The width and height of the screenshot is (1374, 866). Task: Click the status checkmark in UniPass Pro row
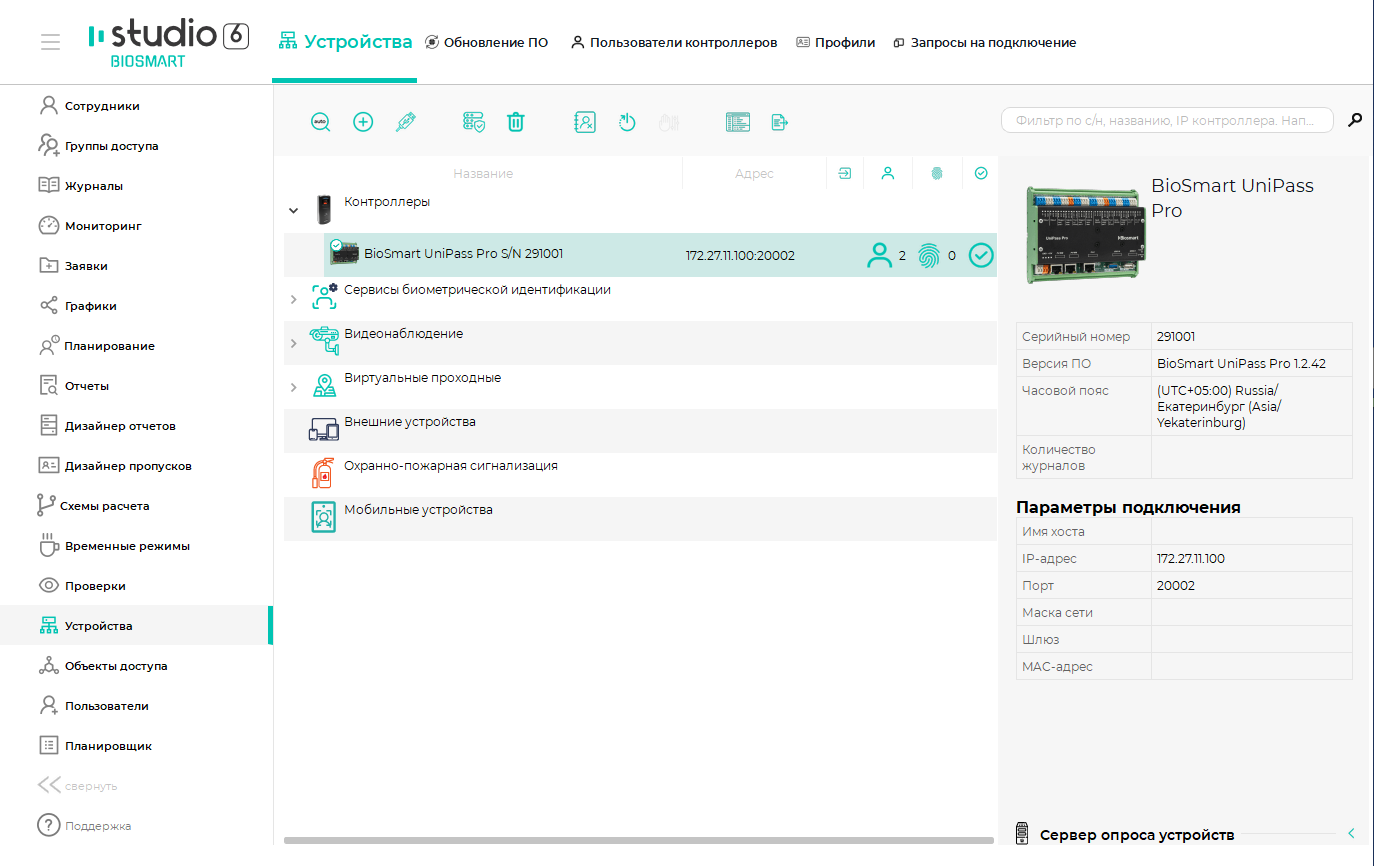[x=981, y=255]
